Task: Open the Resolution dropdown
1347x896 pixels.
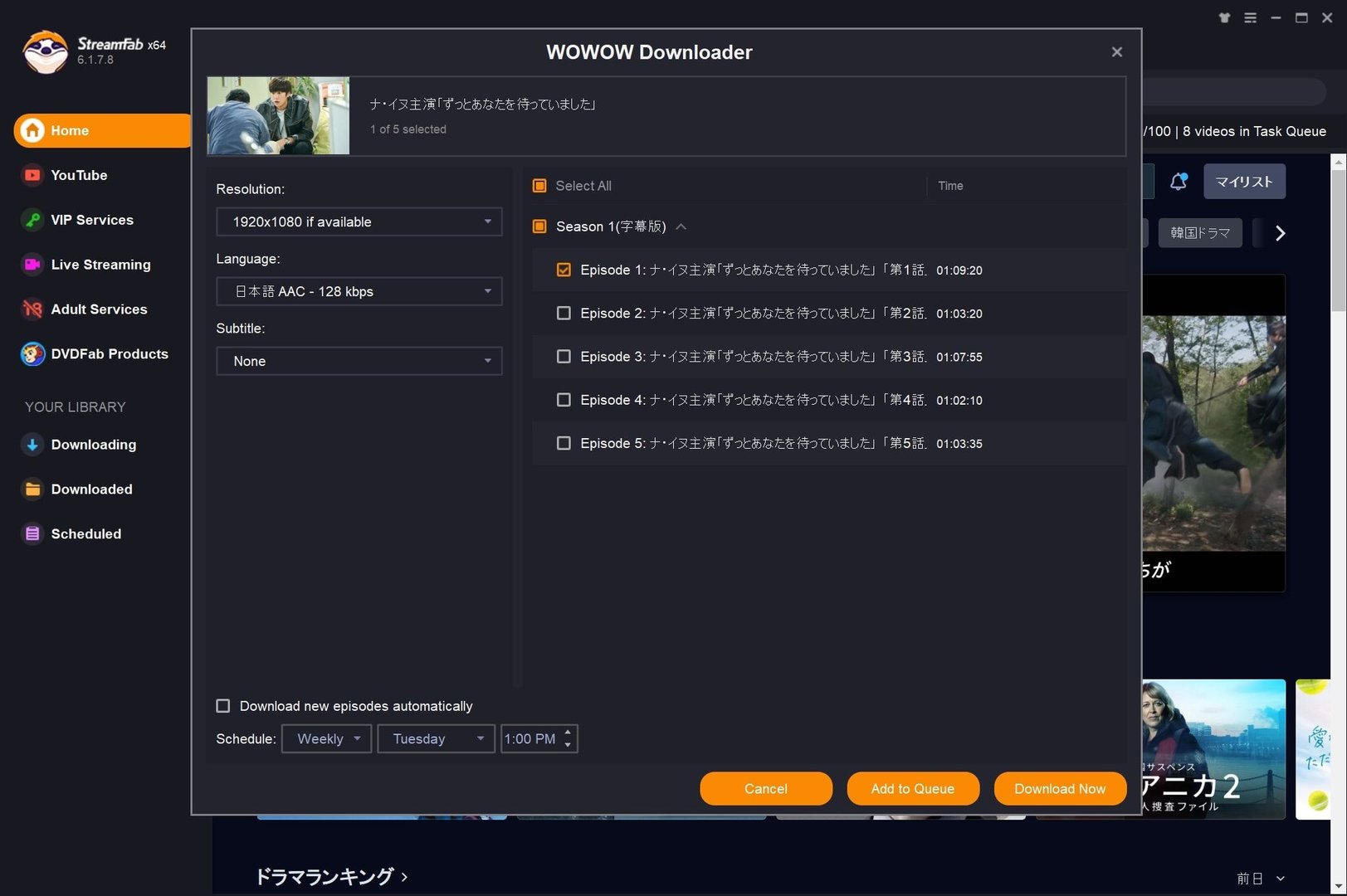Action: point(359,222)
